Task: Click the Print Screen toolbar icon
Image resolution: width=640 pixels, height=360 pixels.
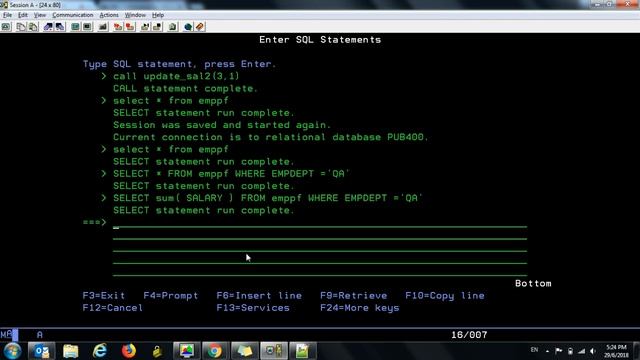Action: coord(6,27)
